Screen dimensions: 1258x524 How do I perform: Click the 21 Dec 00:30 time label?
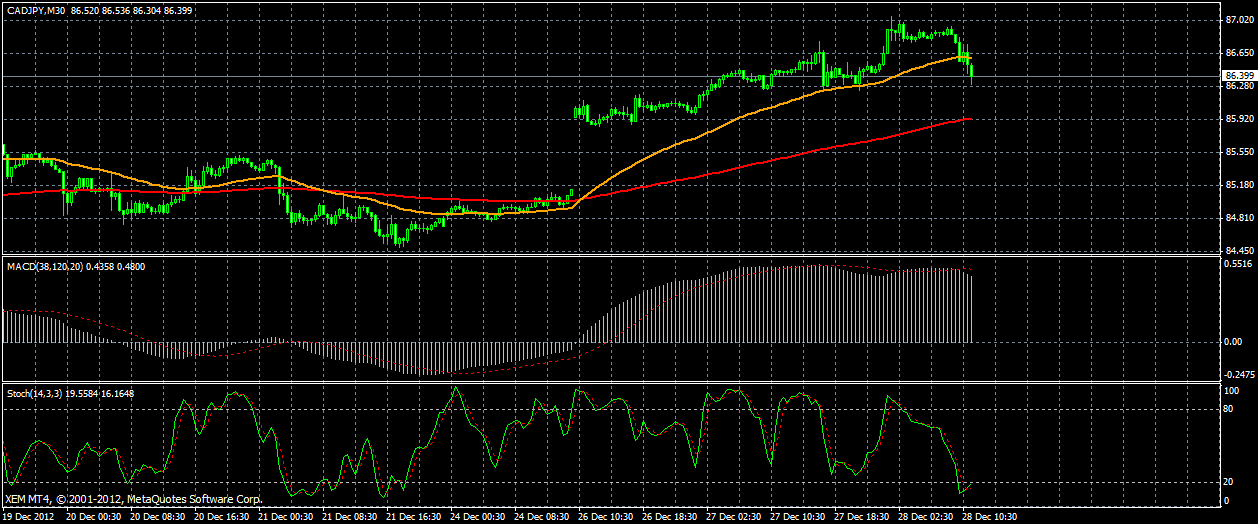tap(284, 517)
